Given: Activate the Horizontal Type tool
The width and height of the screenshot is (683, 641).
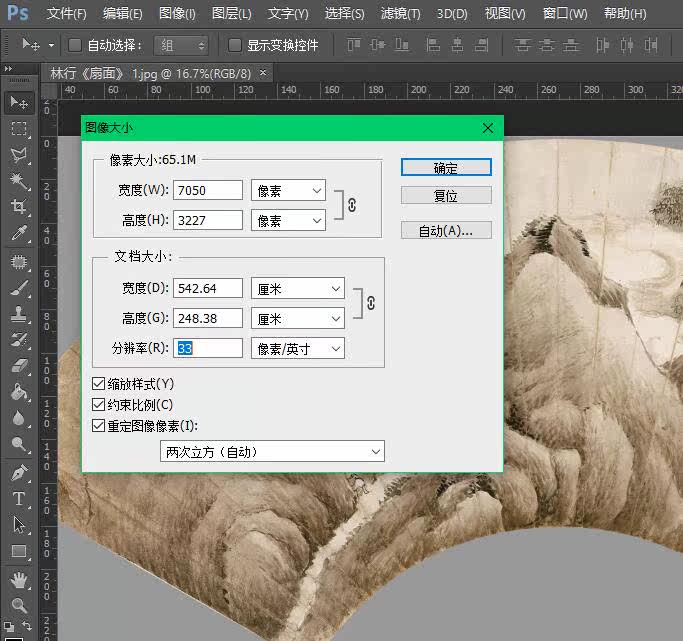Looking at the screenshot, I should click(19, 499).
